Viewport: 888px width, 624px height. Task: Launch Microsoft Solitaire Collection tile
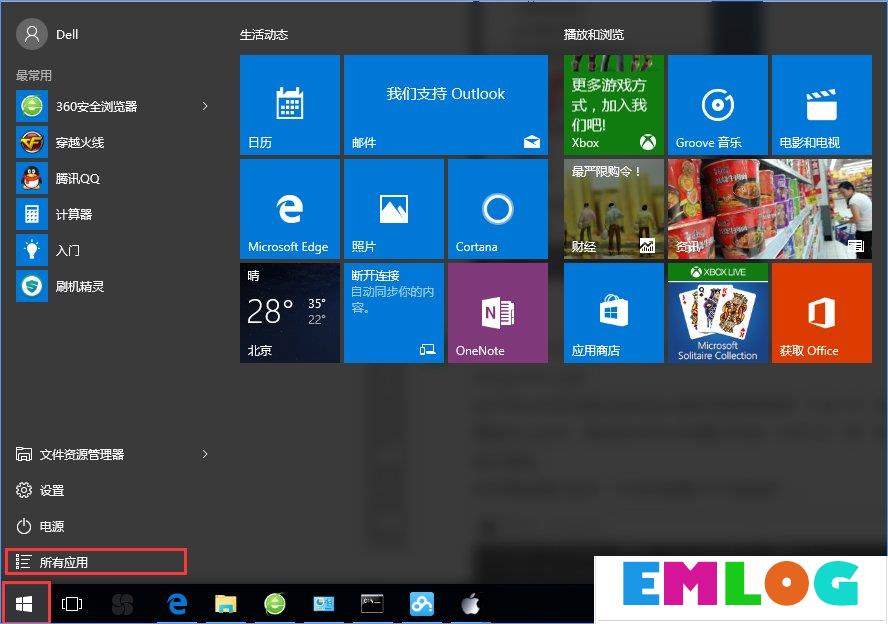[x=718, y=313]
